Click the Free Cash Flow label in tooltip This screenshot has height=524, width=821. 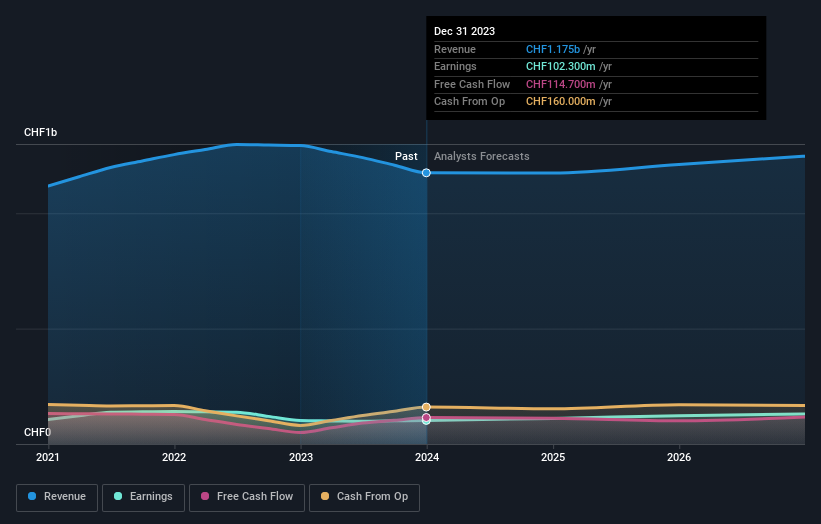coord(472,84)
